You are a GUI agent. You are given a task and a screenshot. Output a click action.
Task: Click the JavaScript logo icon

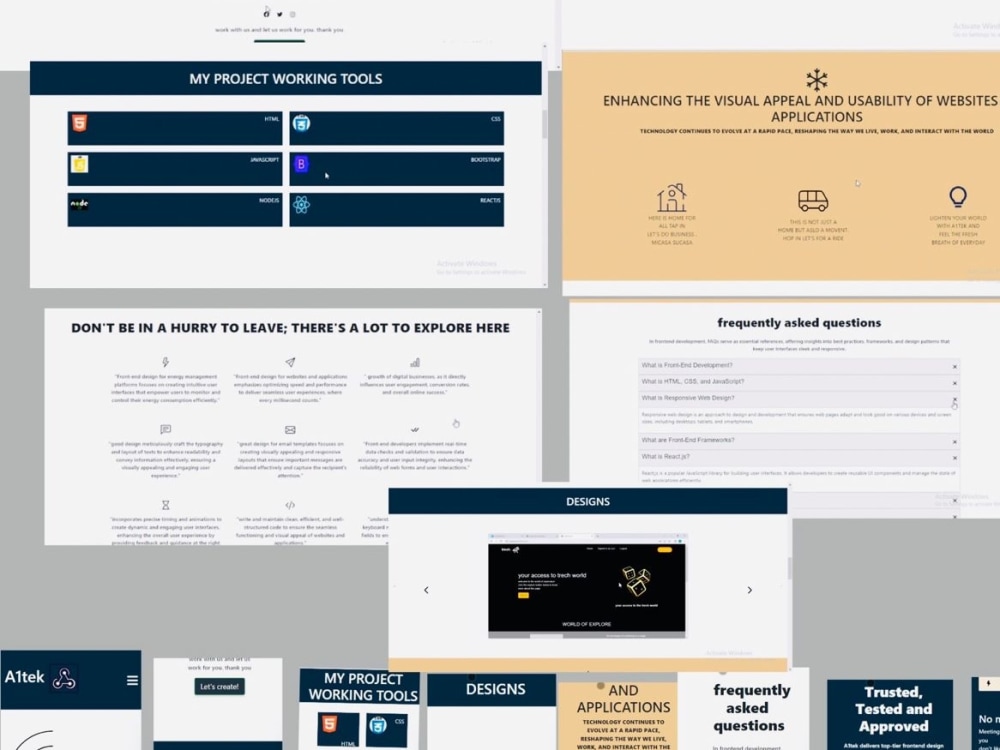click(79, 164)
